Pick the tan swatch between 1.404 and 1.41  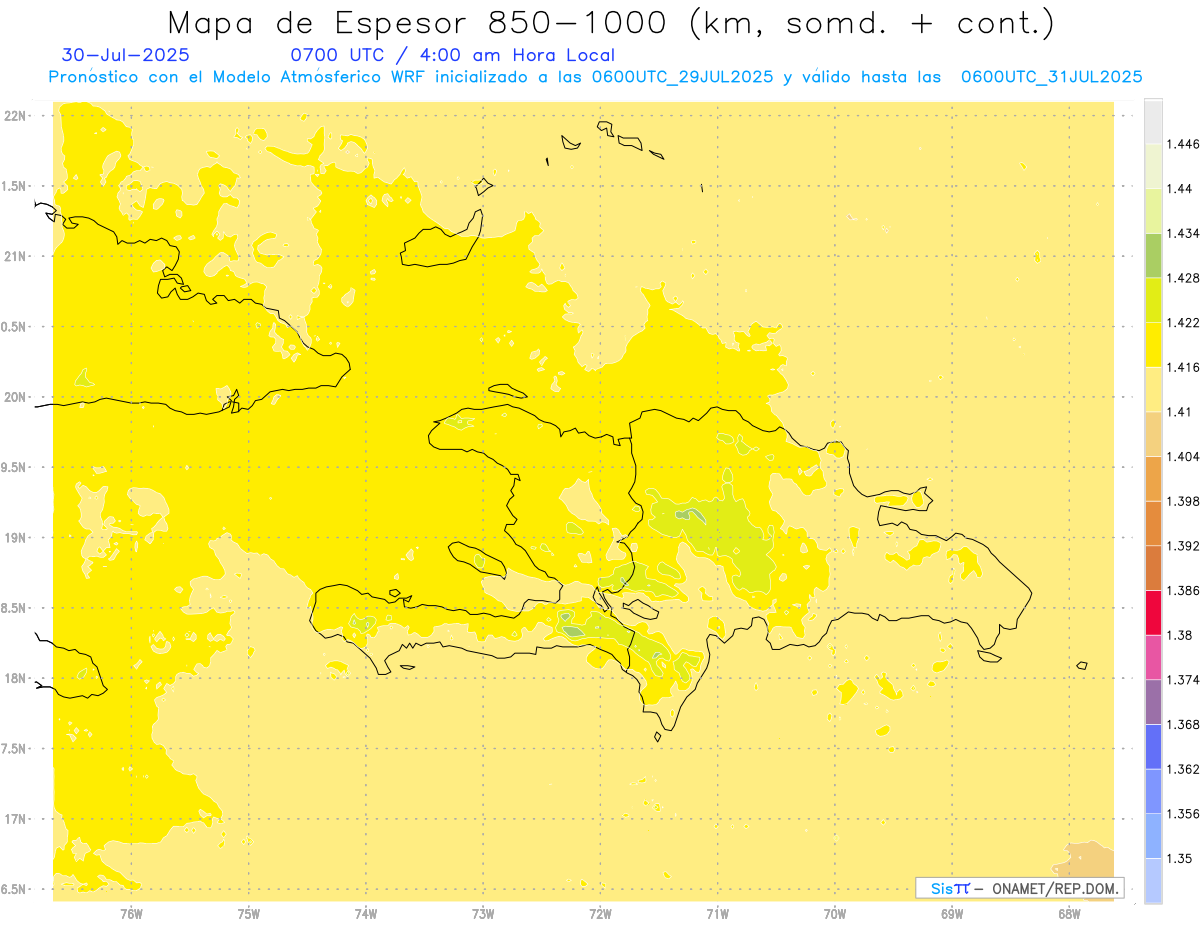[x=1153, y=434]
